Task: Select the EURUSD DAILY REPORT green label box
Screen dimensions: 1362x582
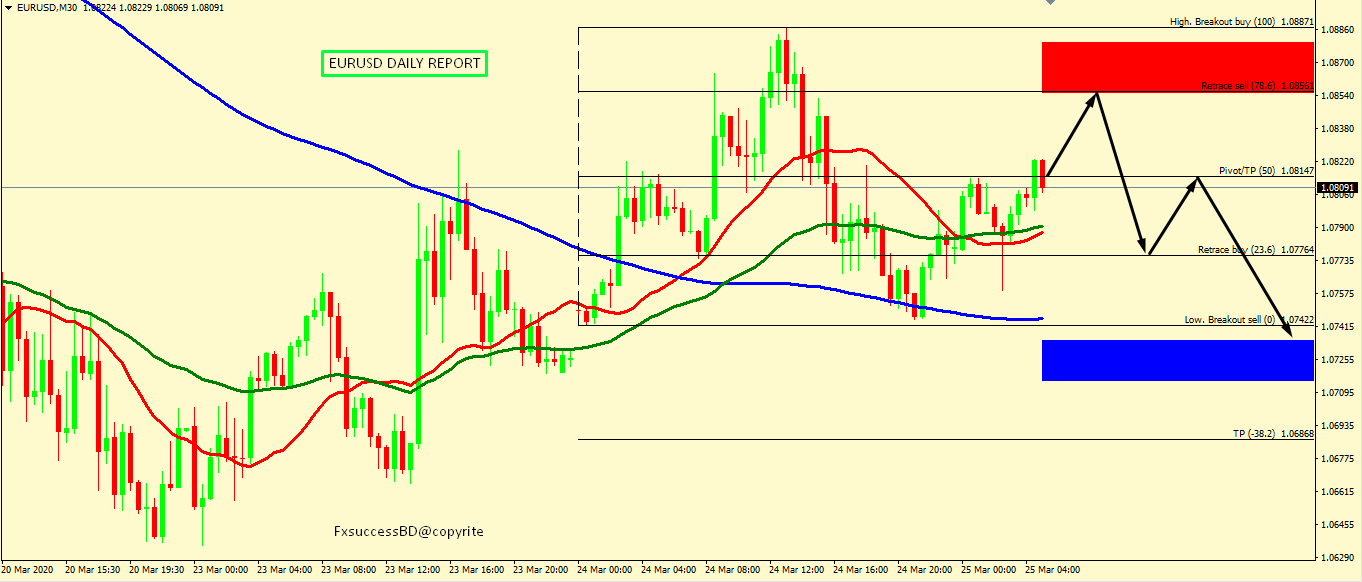Action: point(404,64)
